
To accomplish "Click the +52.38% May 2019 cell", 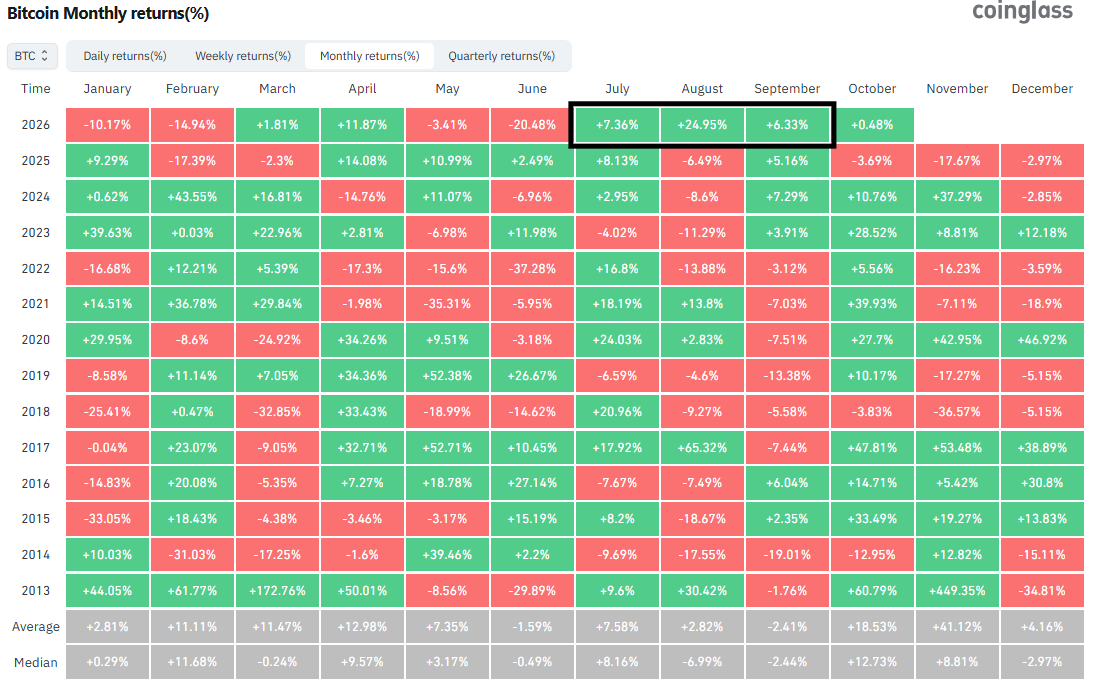I will tap(447, 376).
